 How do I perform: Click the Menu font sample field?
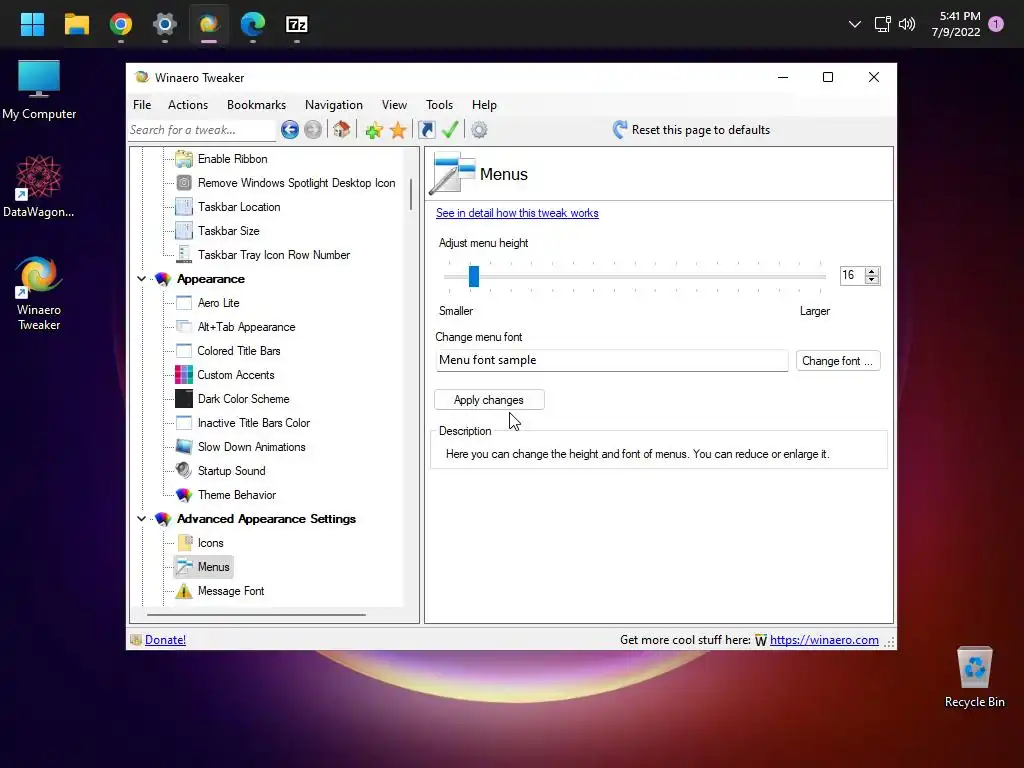[x=612, y=360]
